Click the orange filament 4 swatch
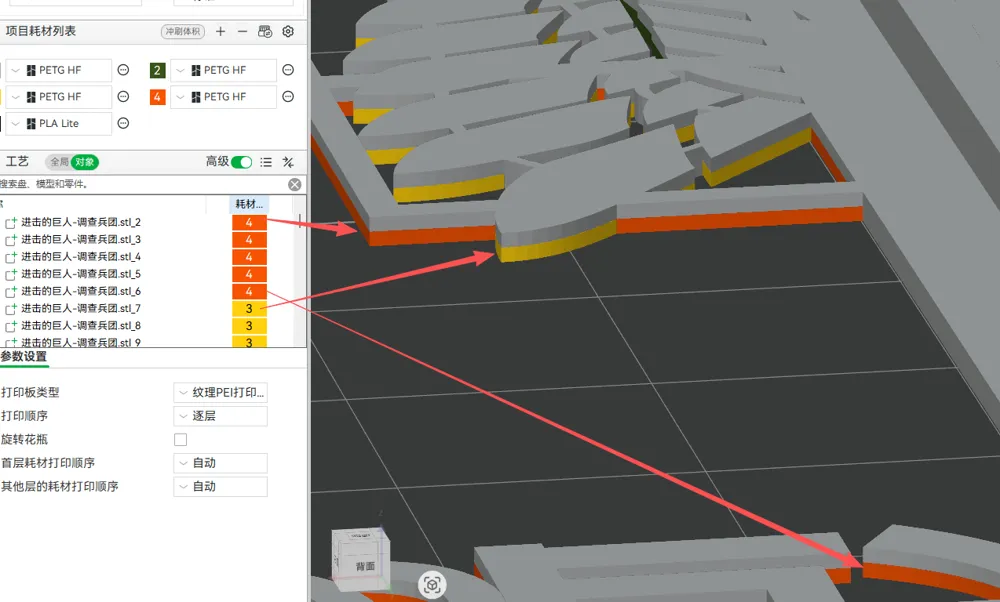 [158, 97]
